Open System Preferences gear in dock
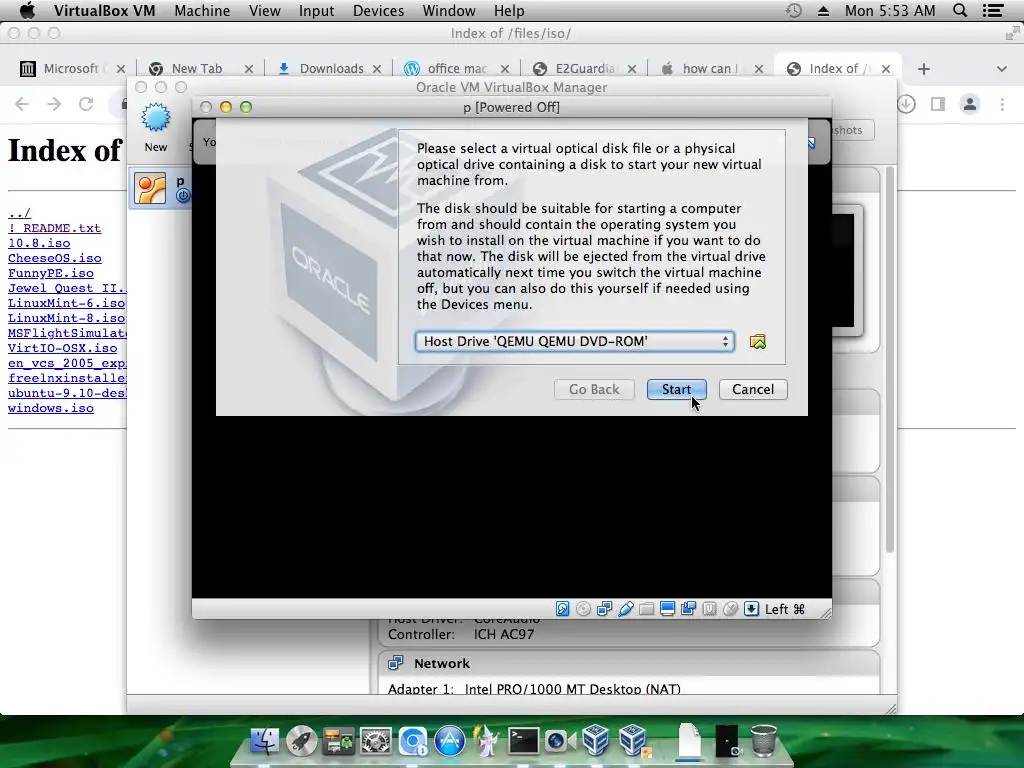The width and height of the screenshot is (1024, 768). pyautogui.click(x=376, y=741)
